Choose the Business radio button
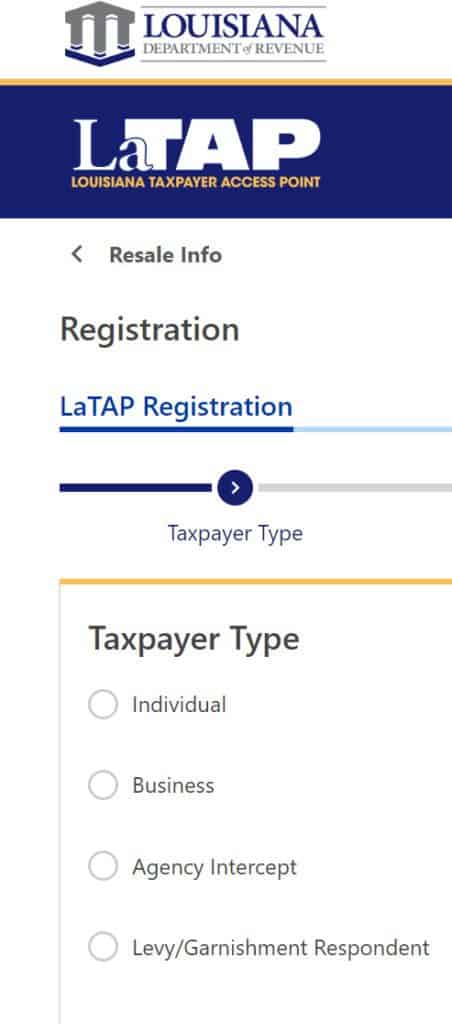 (103, 785)
